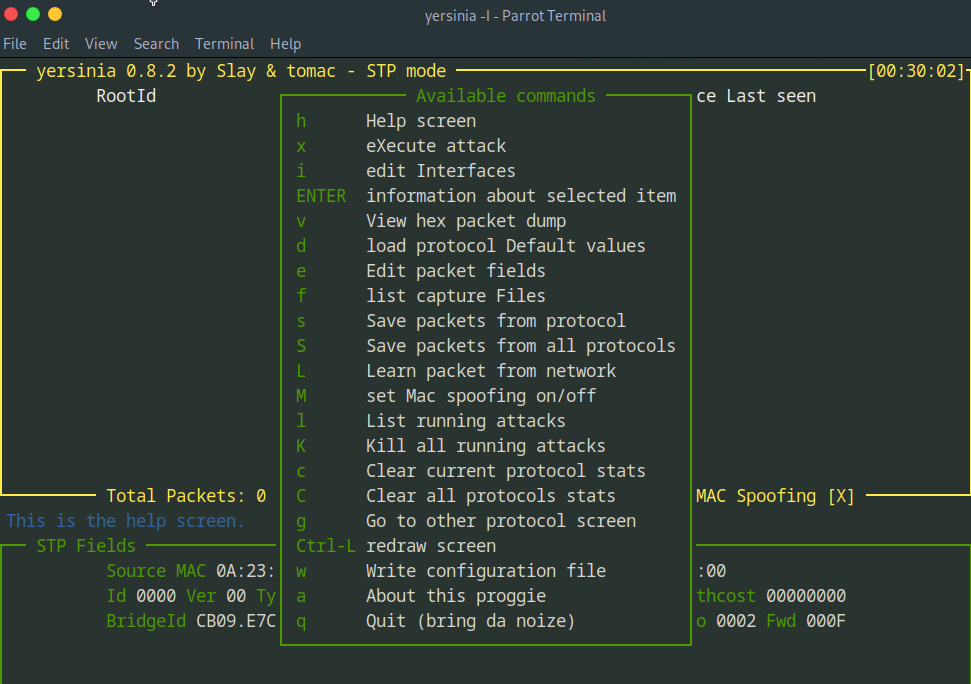This screenshot has width=971, height=684.
Task: Click the BridgeId field value
Action: 235,621
